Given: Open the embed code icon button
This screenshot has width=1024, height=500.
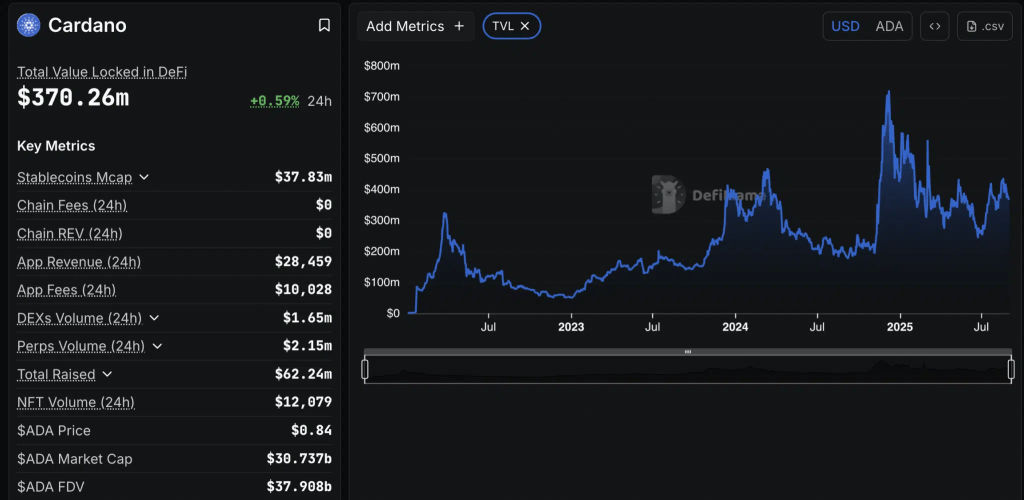Looking at the screenshot, I should (934, 26).
